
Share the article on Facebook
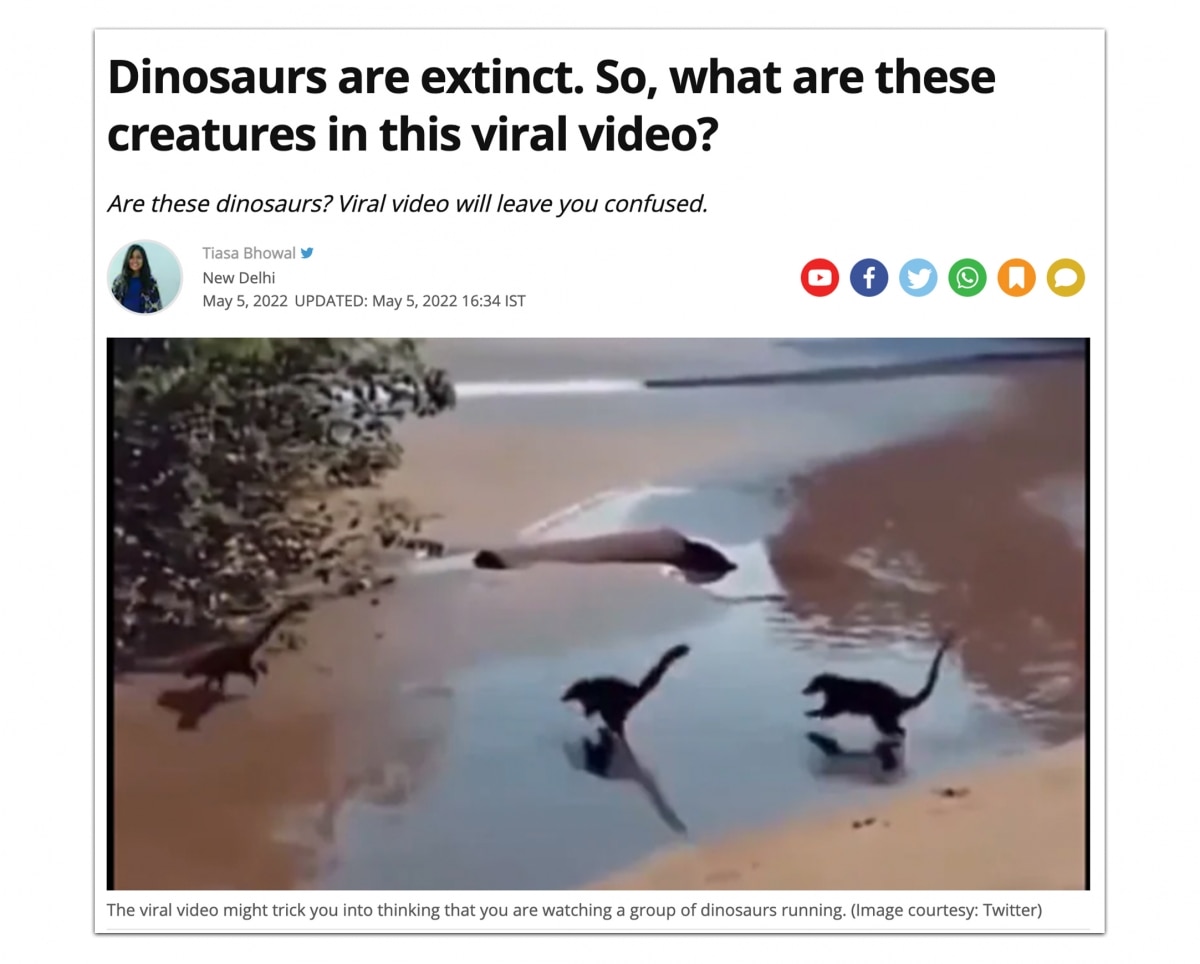click(869, 277)
